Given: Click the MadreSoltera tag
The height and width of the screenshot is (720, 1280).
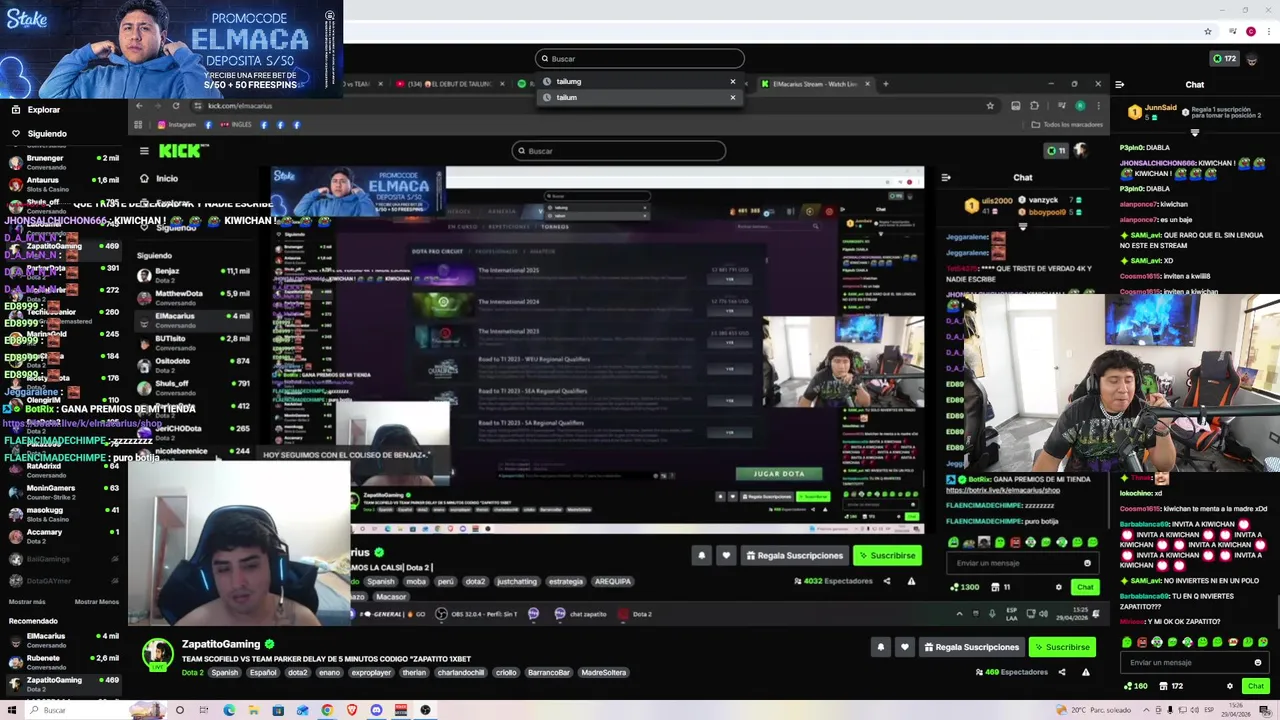Looking at the screenshot, I should coord(604,673).
